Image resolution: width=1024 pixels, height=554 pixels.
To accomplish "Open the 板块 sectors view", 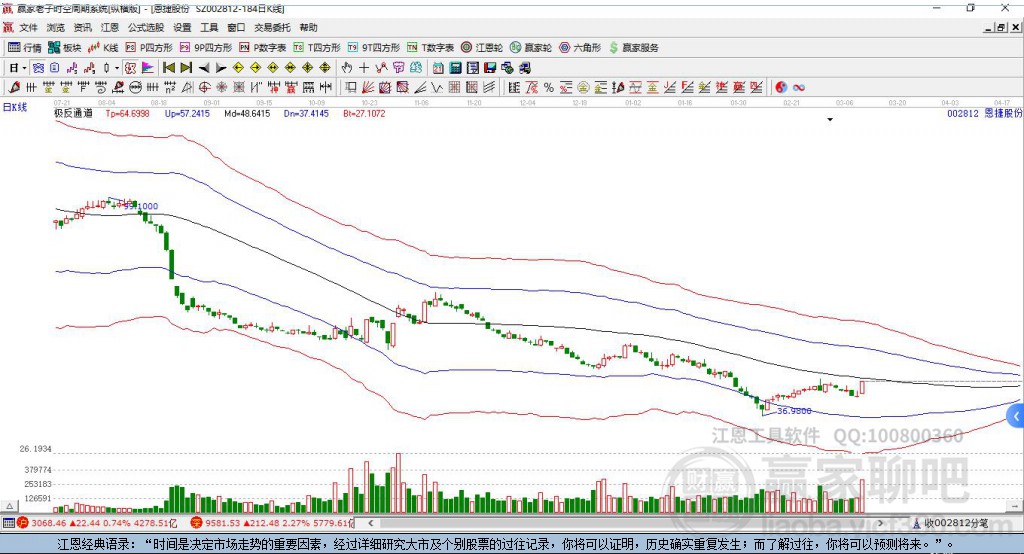I will pyautogui.click(x=65, y=48).
